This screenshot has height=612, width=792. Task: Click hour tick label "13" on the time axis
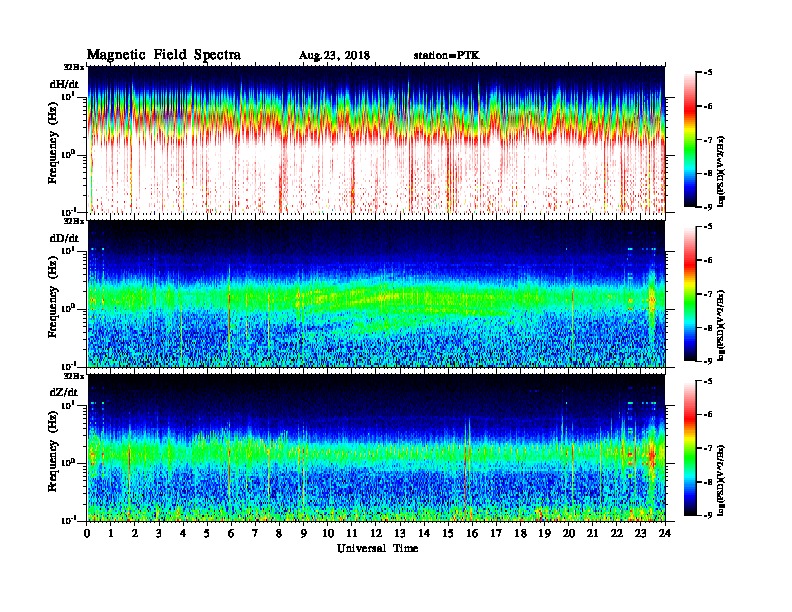coord(400,533)
